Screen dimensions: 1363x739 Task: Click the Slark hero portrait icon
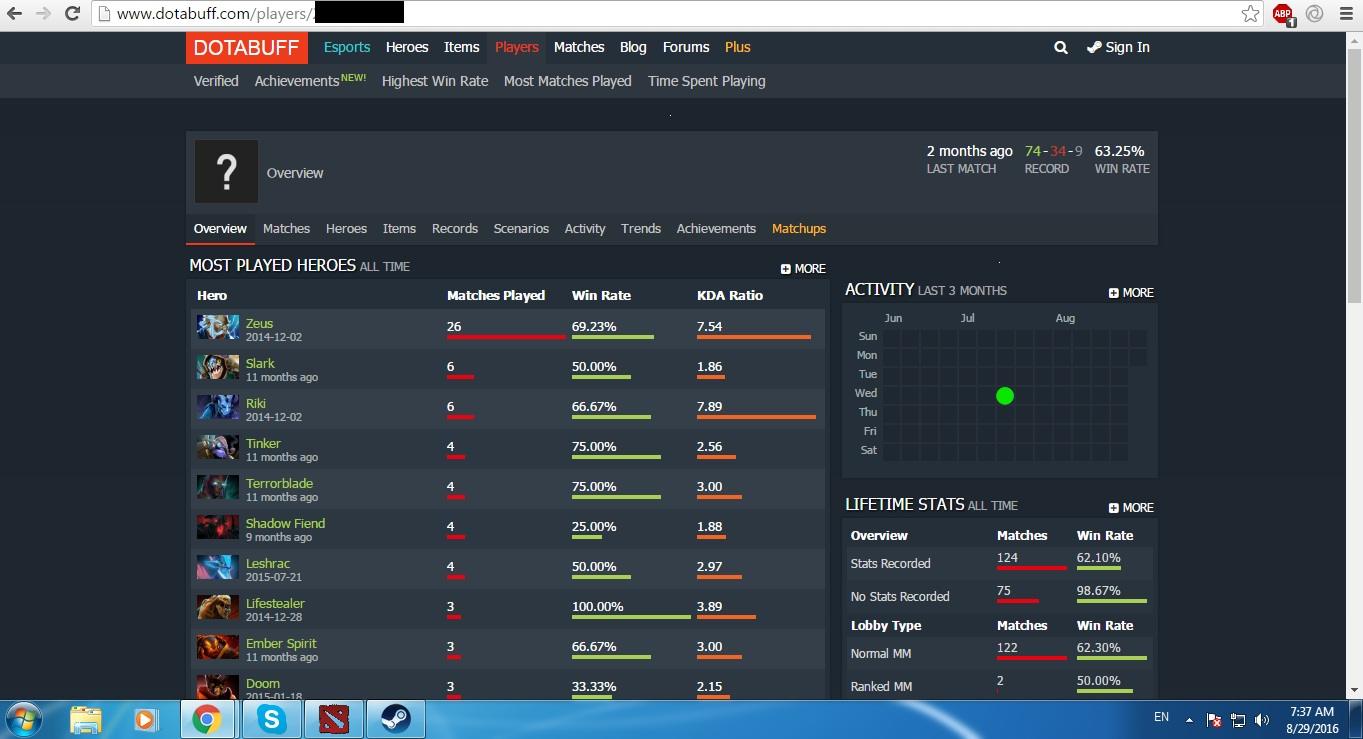[217, 367]
